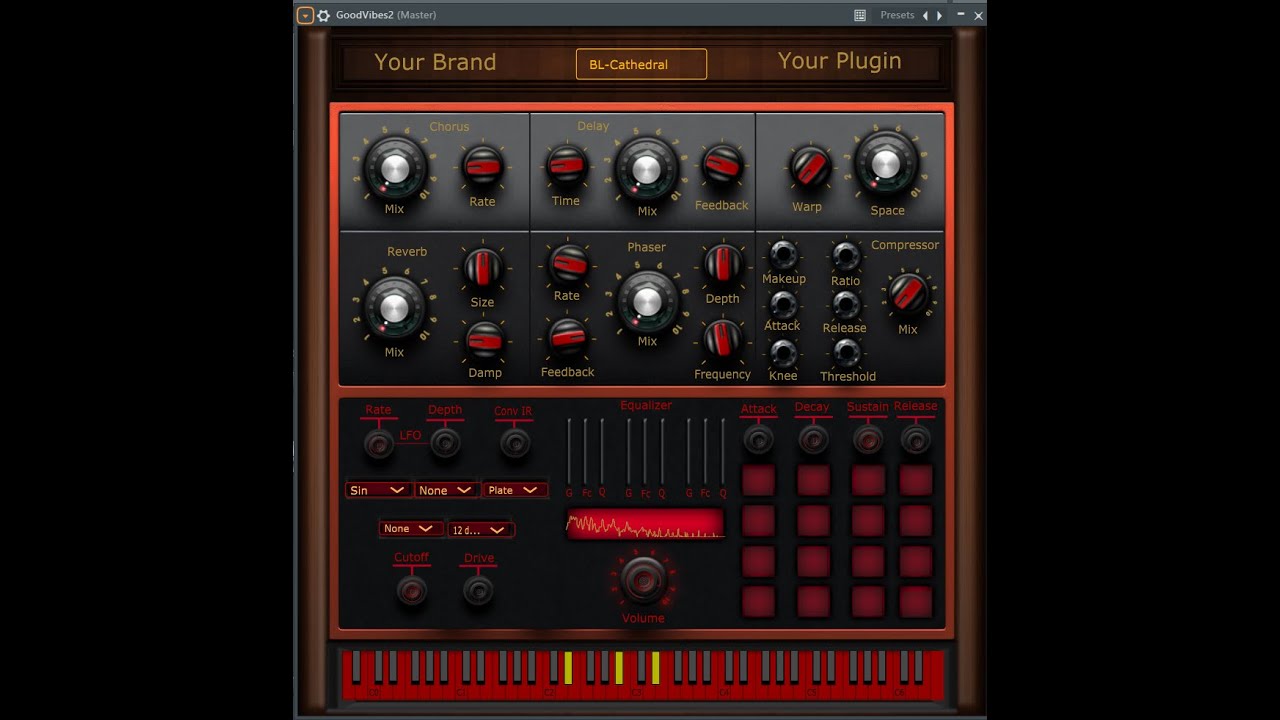This screenshot has width=1280, height=720.
Task: Click the filter Cutoff knob
Action: [x=411, y=590]
